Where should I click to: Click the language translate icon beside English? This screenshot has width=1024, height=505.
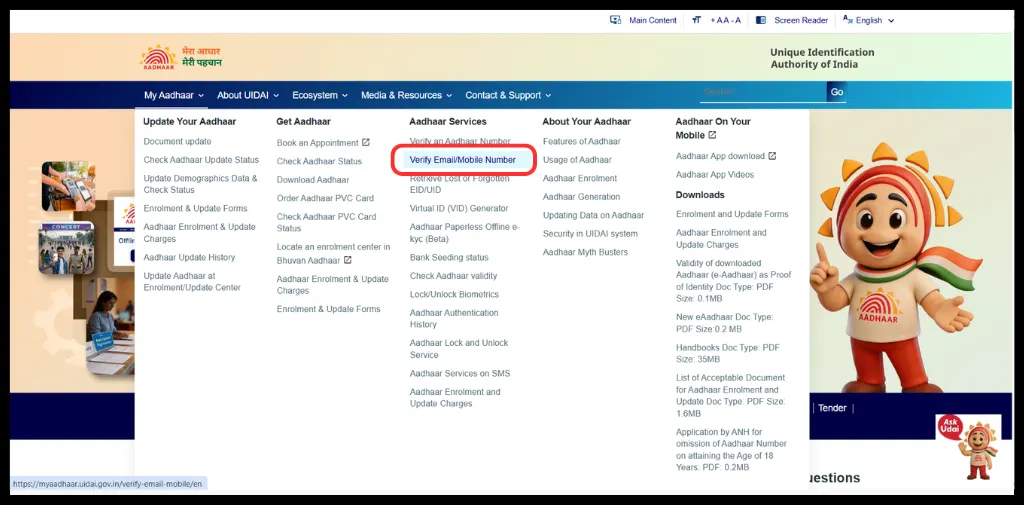coord(848,20)
